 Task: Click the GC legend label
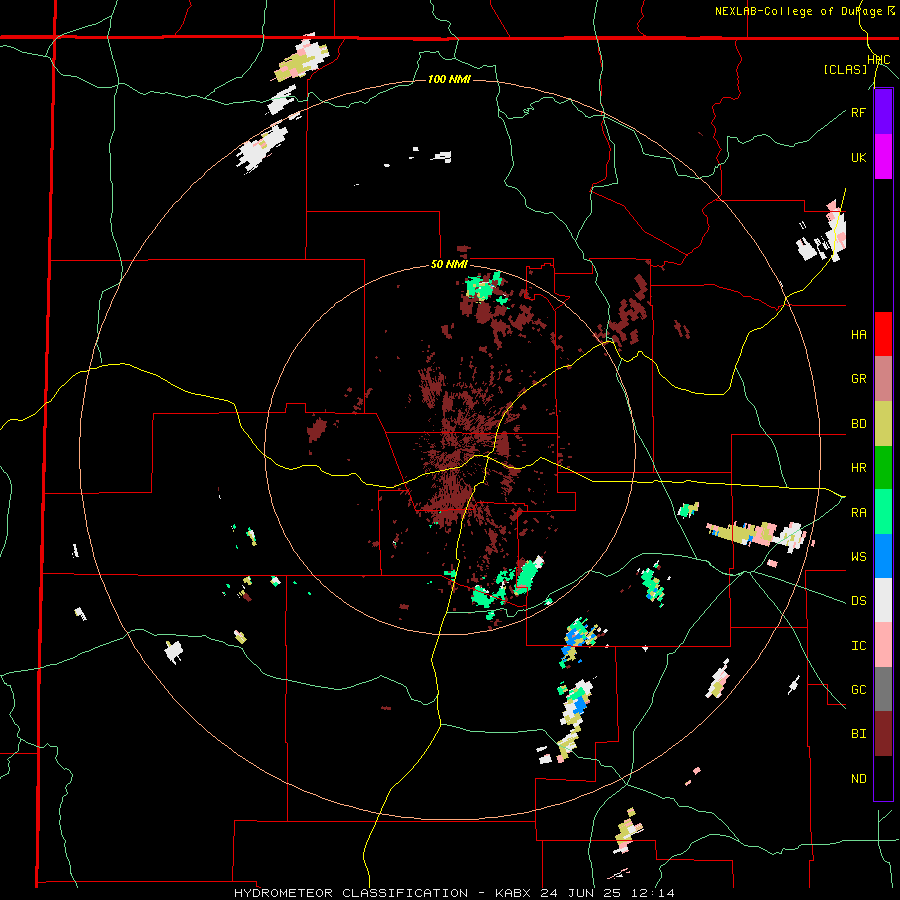(858, 690)
